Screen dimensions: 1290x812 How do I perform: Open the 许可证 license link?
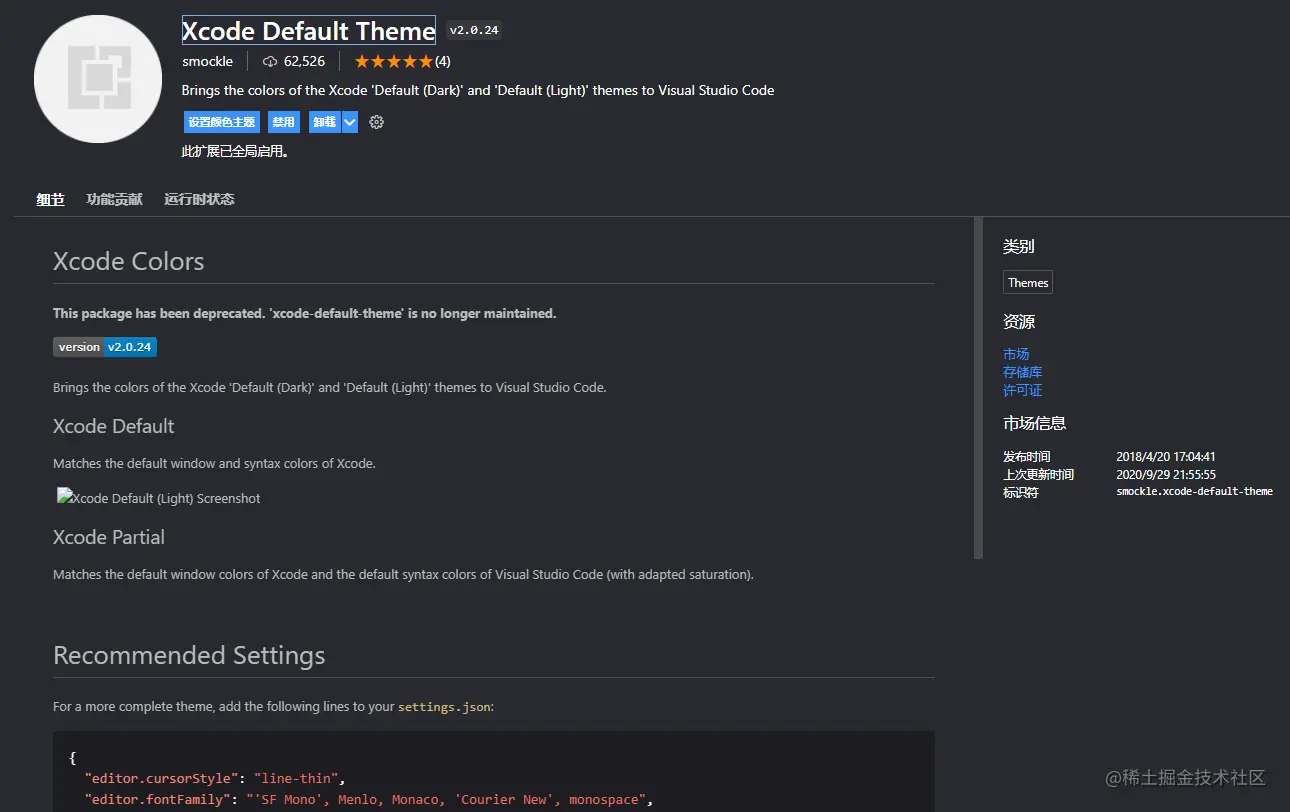pyautogui.click(x=1023, y=390)
